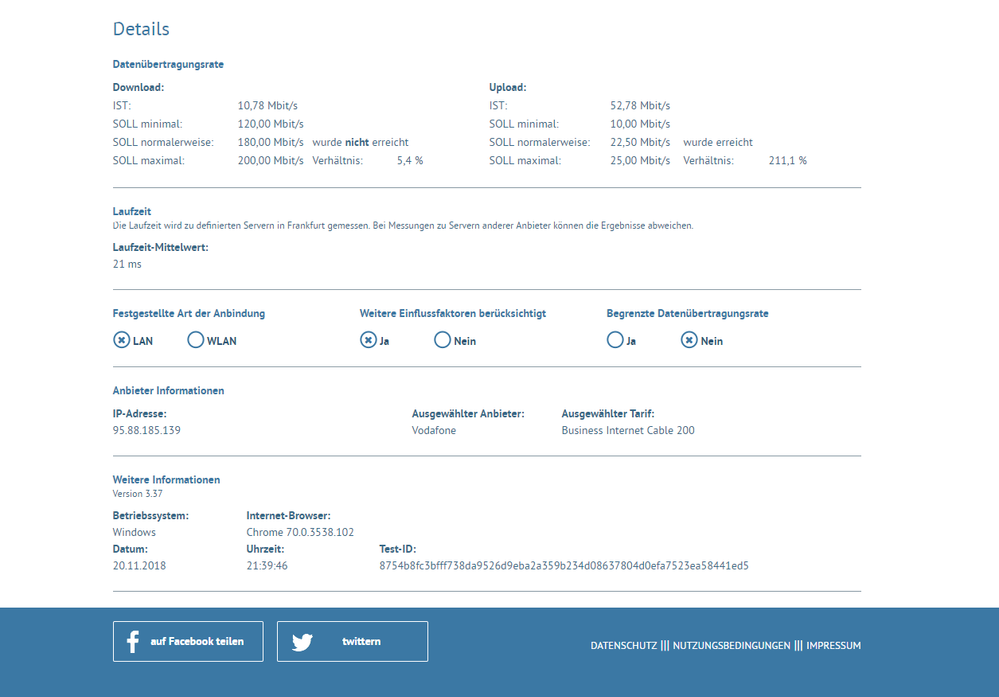
Task: Click the provider name Vodafone
Action: click(x=434, y=430)
